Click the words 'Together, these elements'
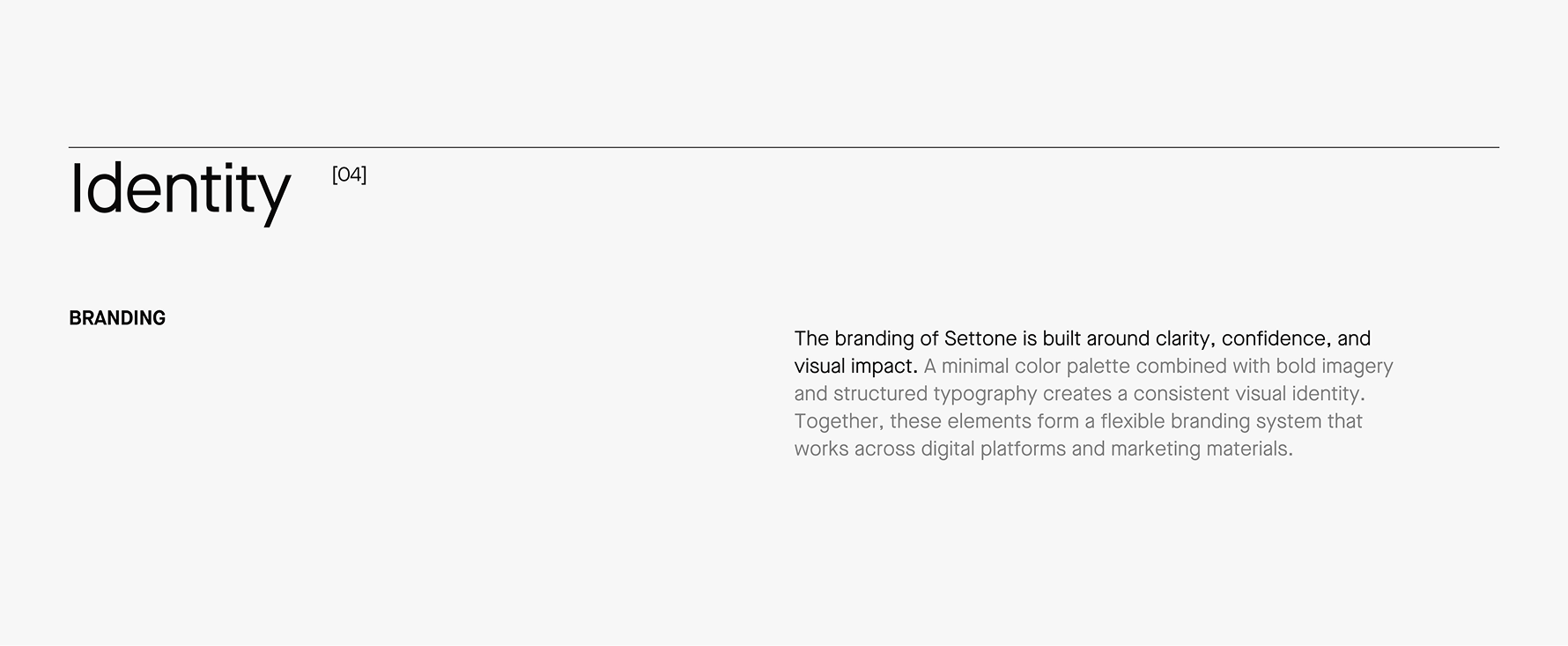The height and width of the screenshot is (646, 1568). coord(911,420)
